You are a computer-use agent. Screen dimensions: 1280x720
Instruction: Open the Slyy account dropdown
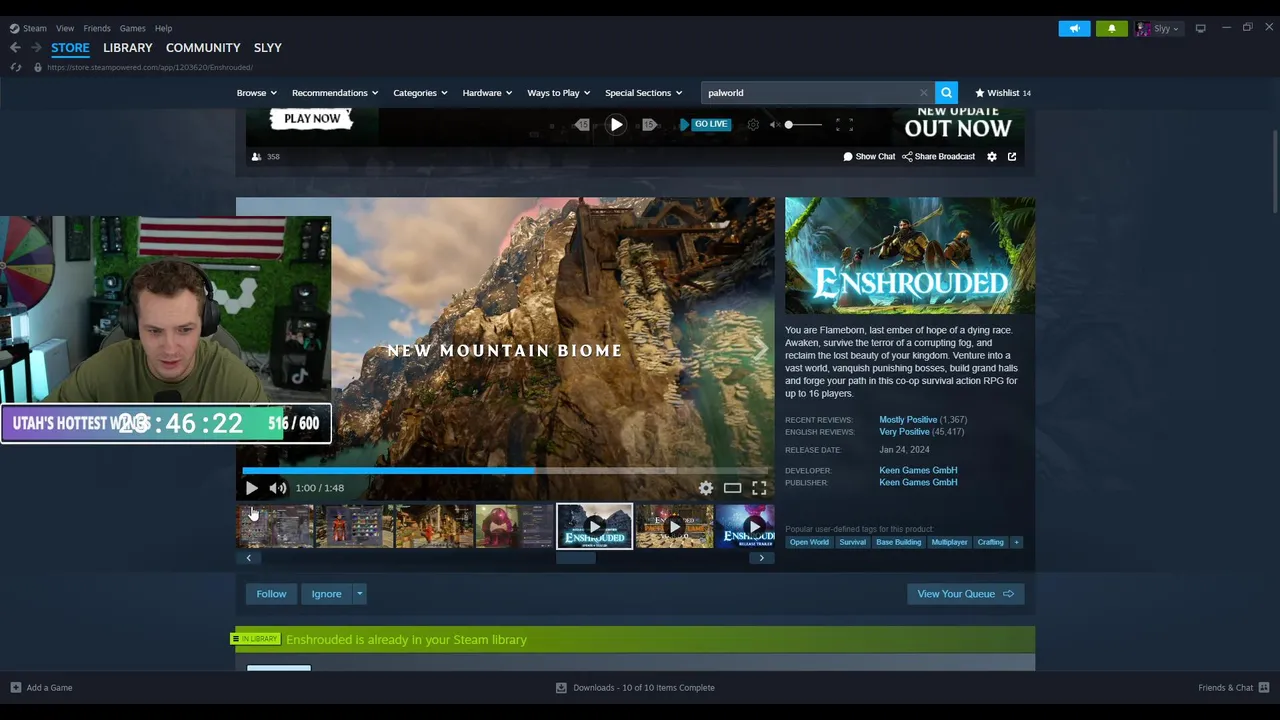1157,28
